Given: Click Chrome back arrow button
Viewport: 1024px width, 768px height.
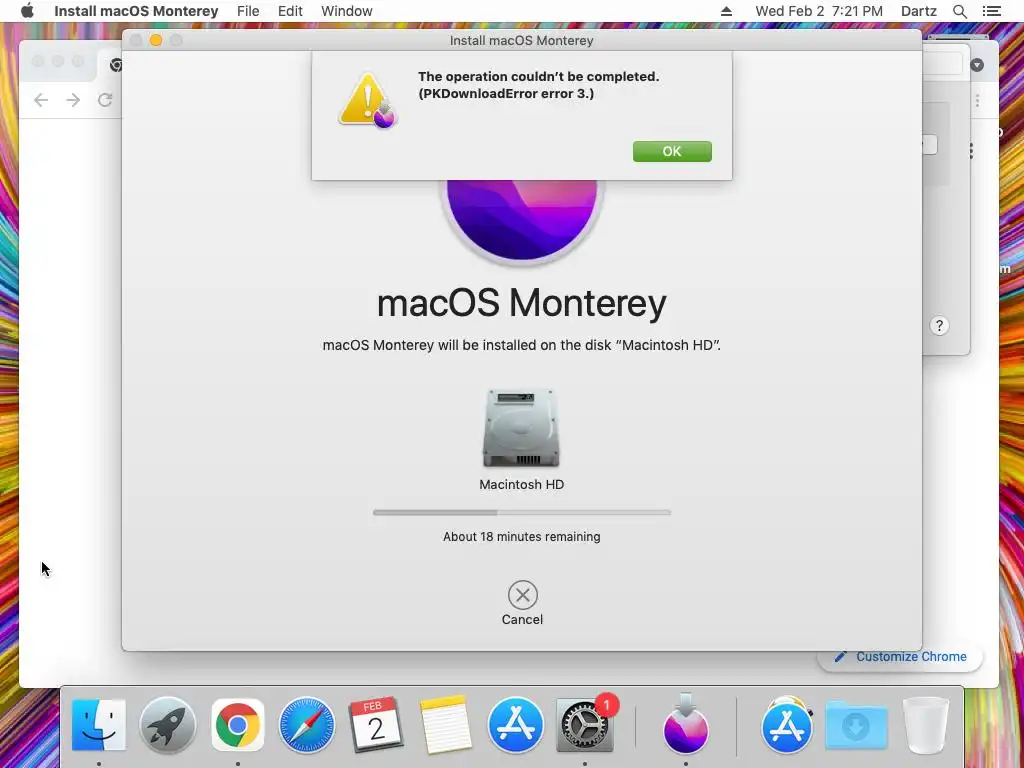Looking at the screenshot, I should coord(40,100).
